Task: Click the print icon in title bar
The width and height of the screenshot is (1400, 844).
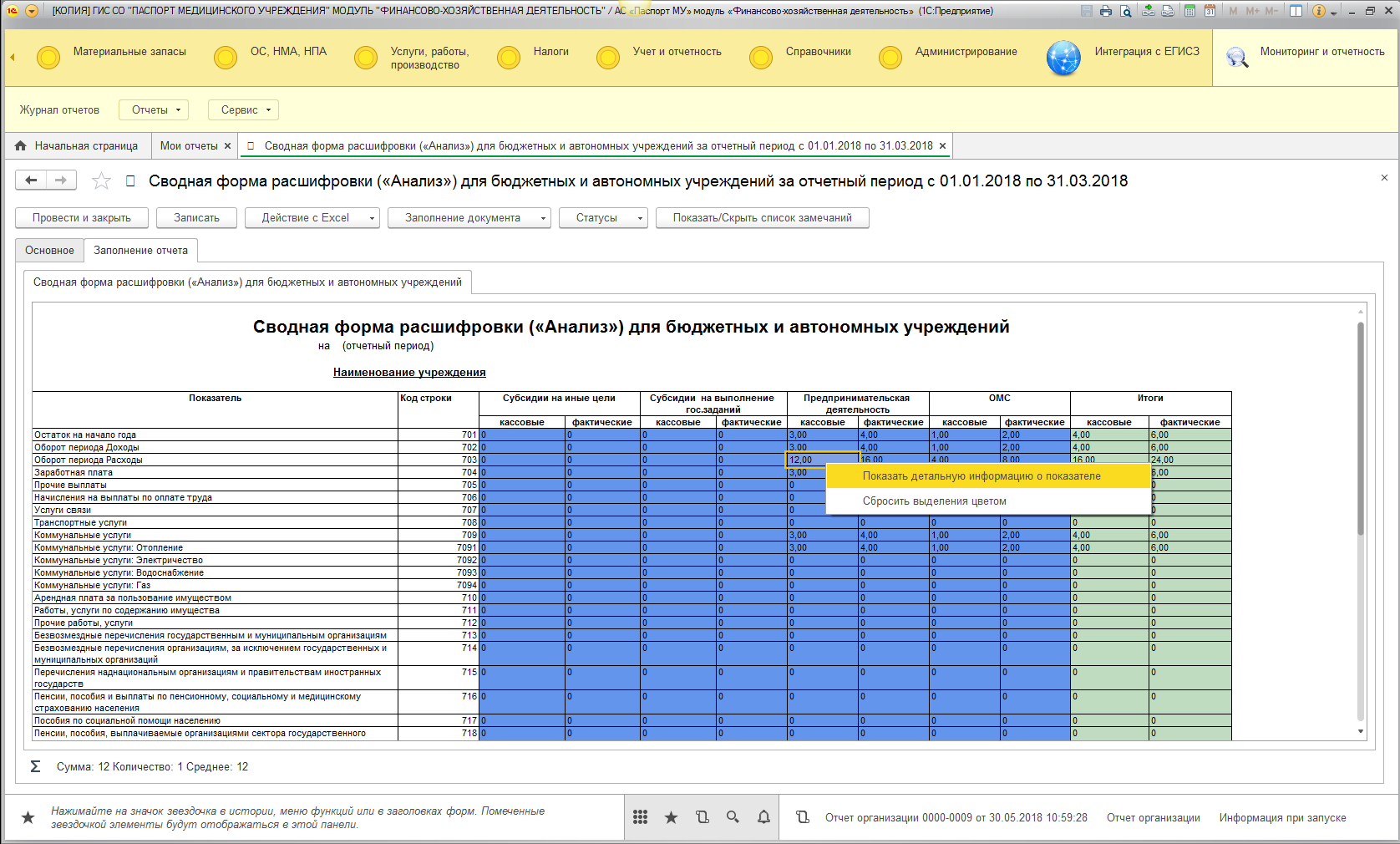Action: click(x=1106, y=11)
